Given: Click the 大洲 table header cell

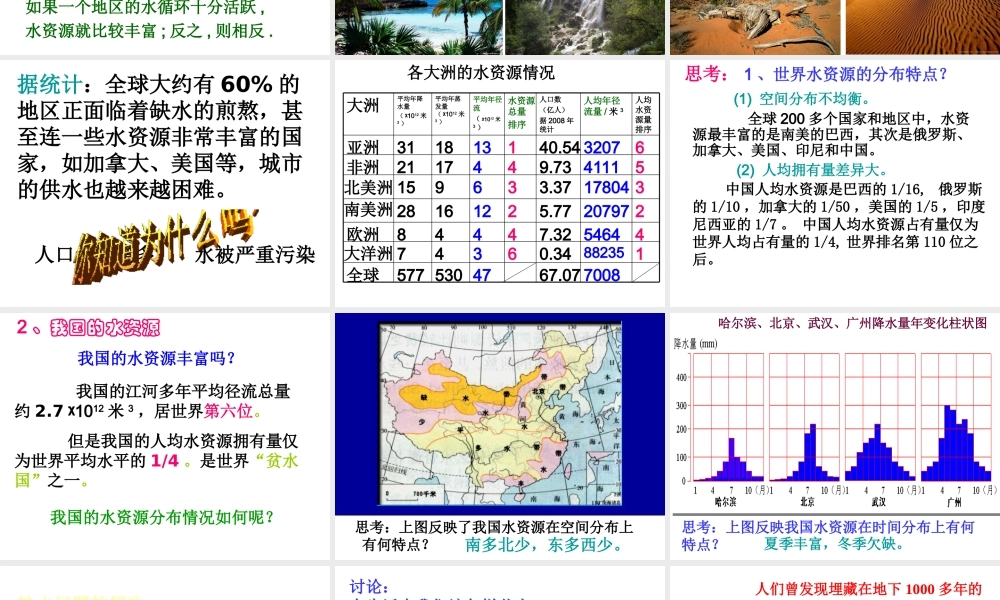Looking at the screenshot, I should point(368,114).
